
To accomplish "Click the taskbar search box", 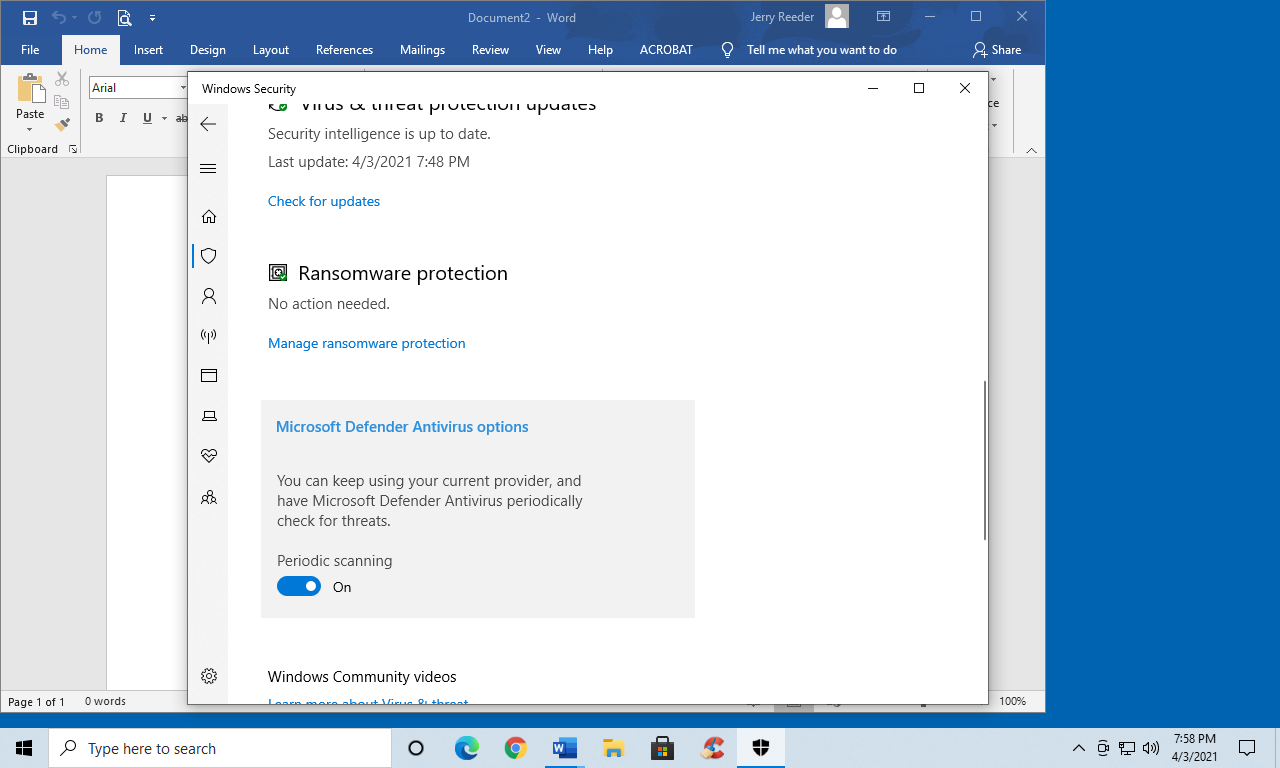I will coord(220,748).
